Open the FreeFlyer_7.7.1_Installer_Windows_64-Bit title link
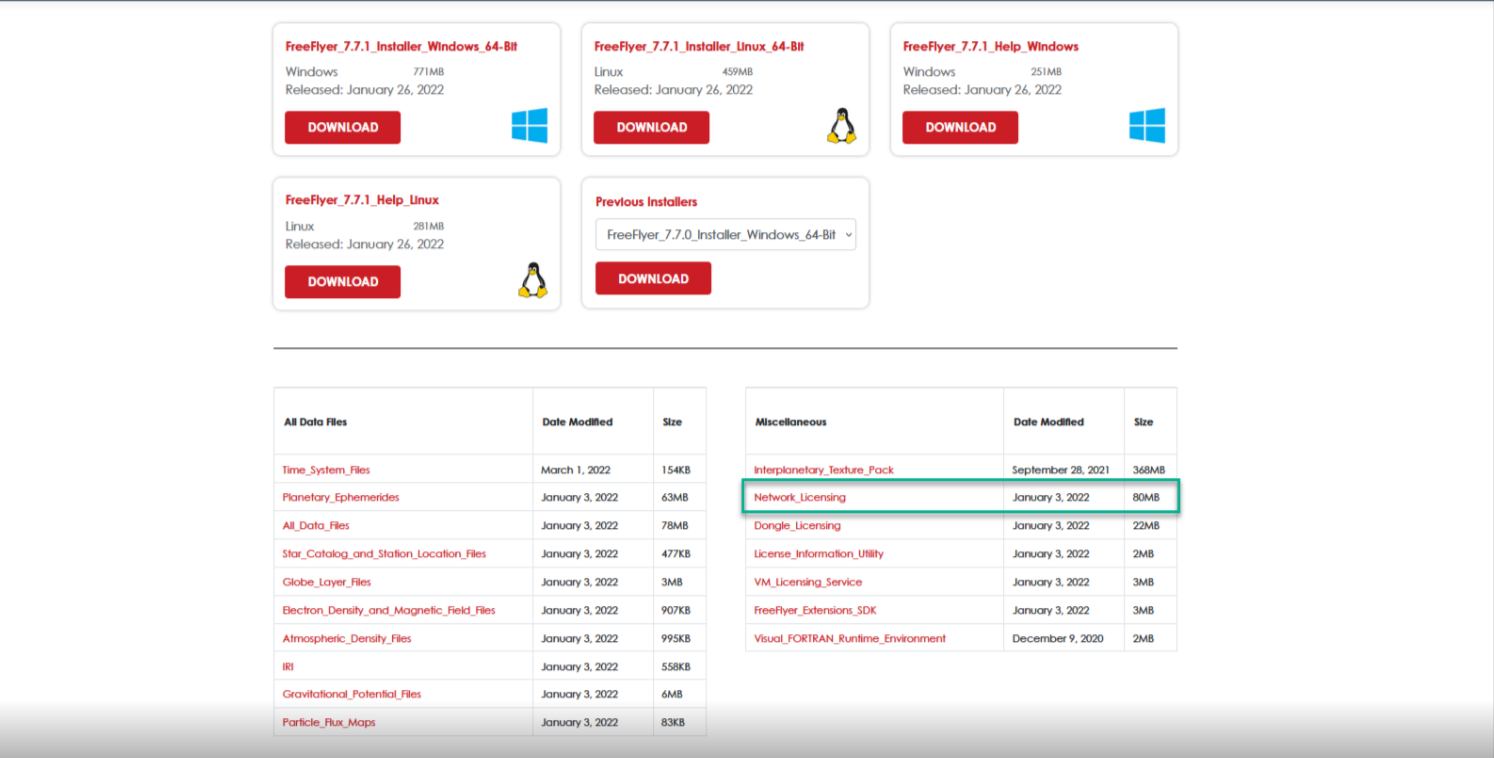Screen dimensions: 1494x758 401,46
